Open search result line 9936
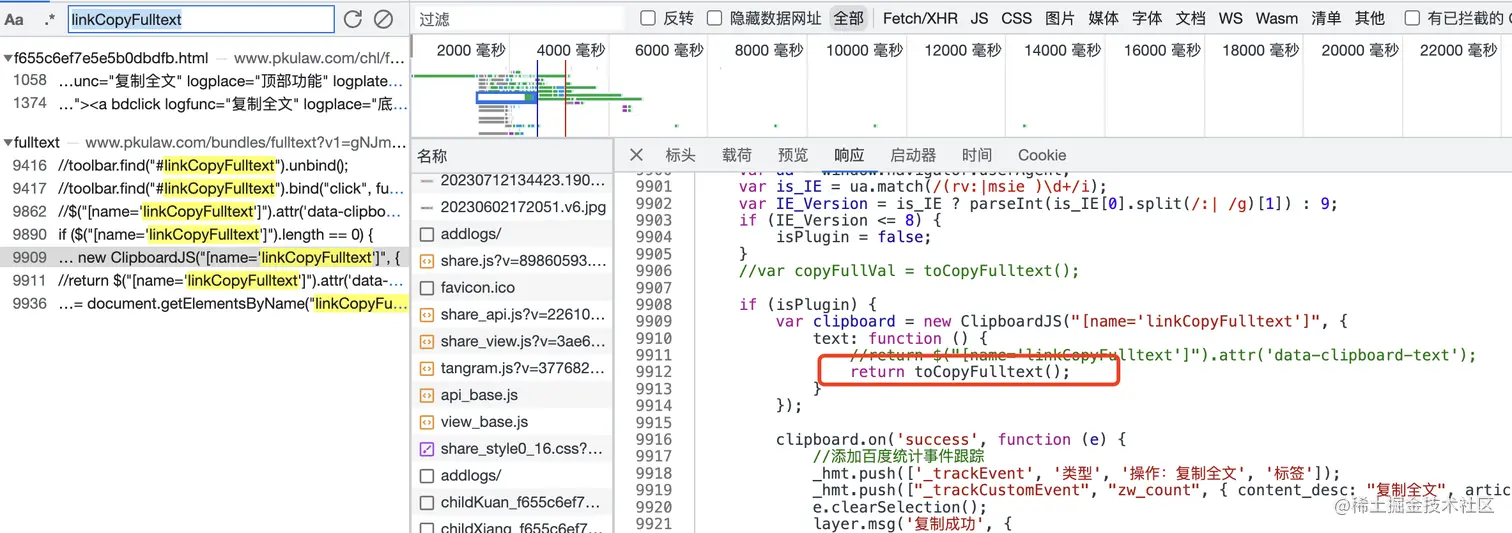 point(205,304)
